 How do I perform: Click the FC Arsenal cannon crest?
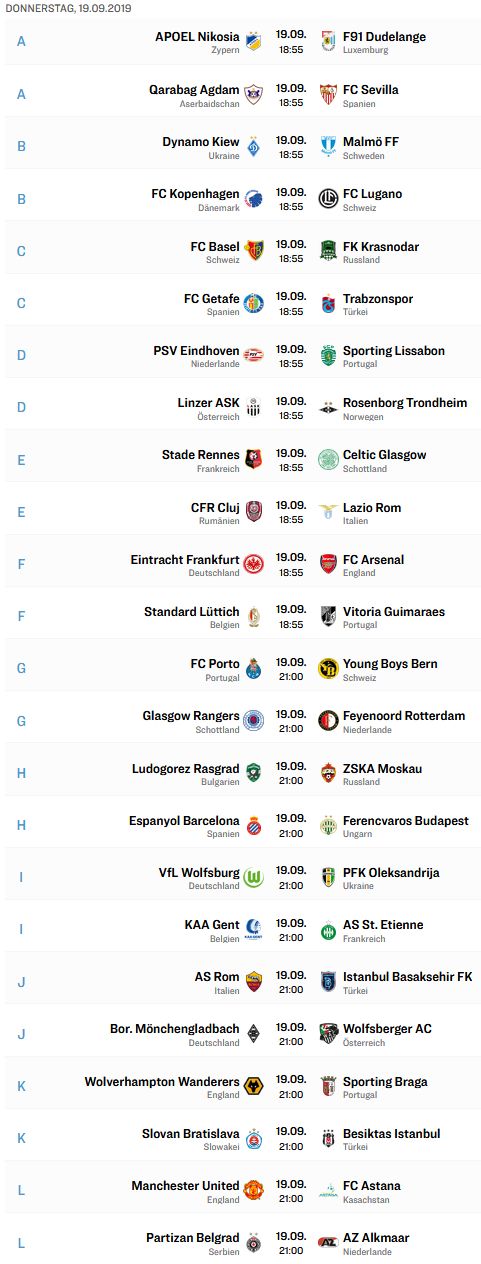coord(328,564)
